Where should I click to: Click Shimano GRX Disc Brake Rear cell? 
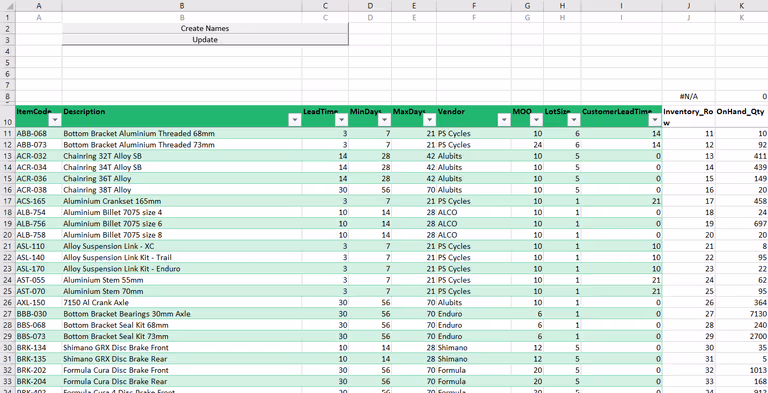tap(182, 359)
